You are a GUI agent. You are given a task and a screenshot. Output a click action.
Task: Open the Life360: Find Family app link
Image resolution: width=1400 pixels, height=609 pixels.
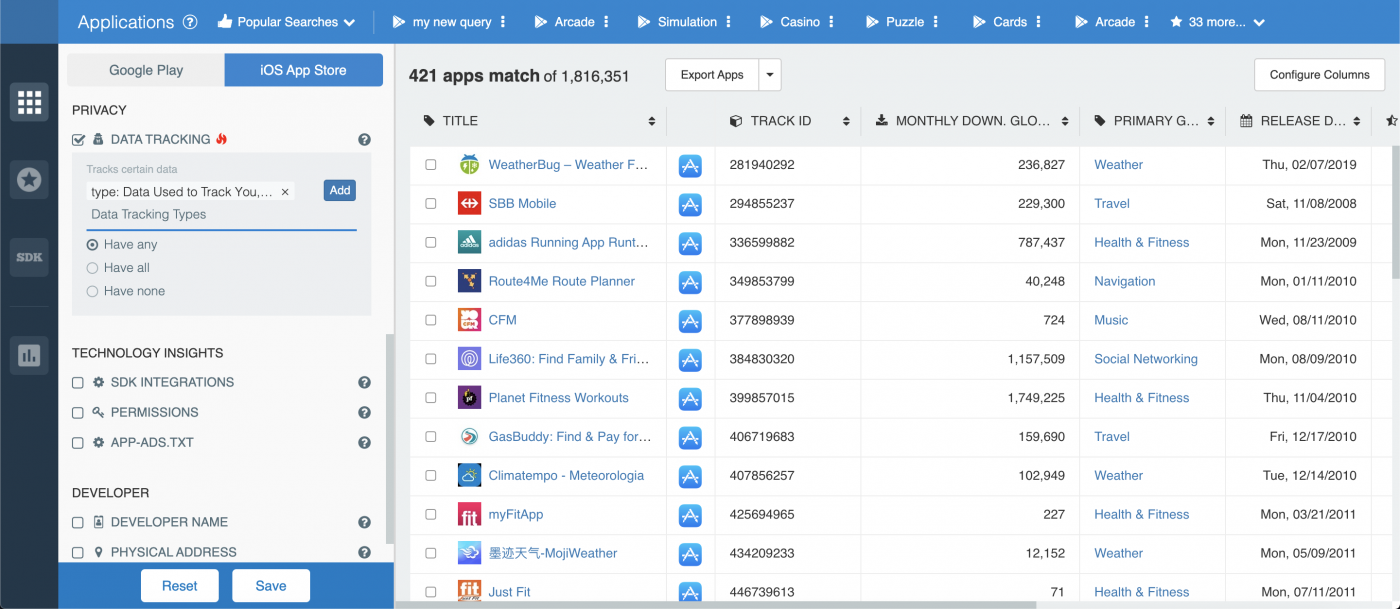tap(568, 359)
